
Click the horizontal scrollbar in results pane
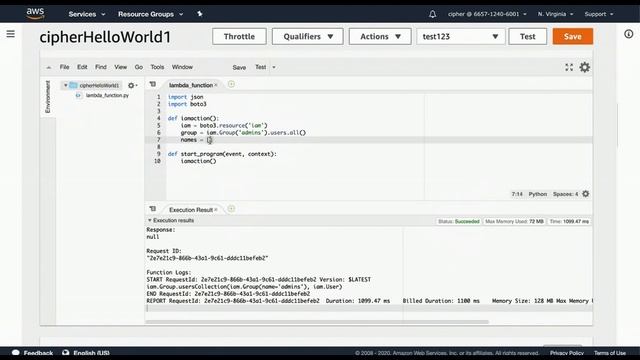(317, 322)
